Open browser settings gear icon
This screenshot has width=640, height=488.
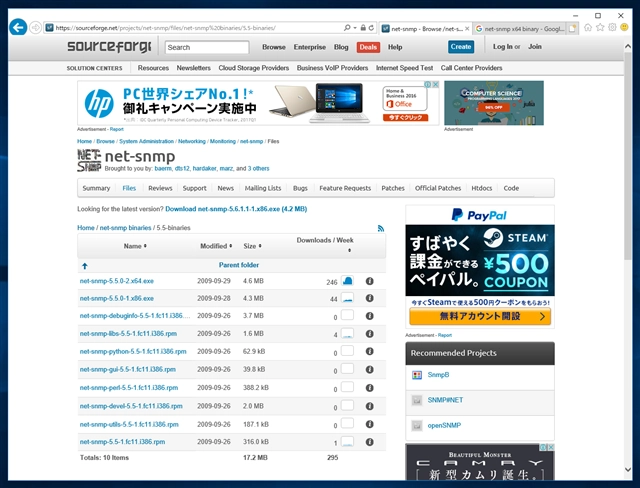click(x=612, y=27)
